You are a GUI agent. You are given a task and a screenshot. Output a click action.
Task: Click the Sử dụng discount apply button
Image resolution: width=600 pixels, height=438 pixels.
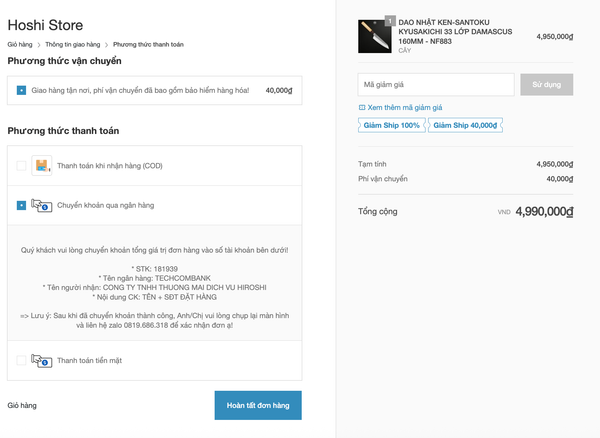546,84
